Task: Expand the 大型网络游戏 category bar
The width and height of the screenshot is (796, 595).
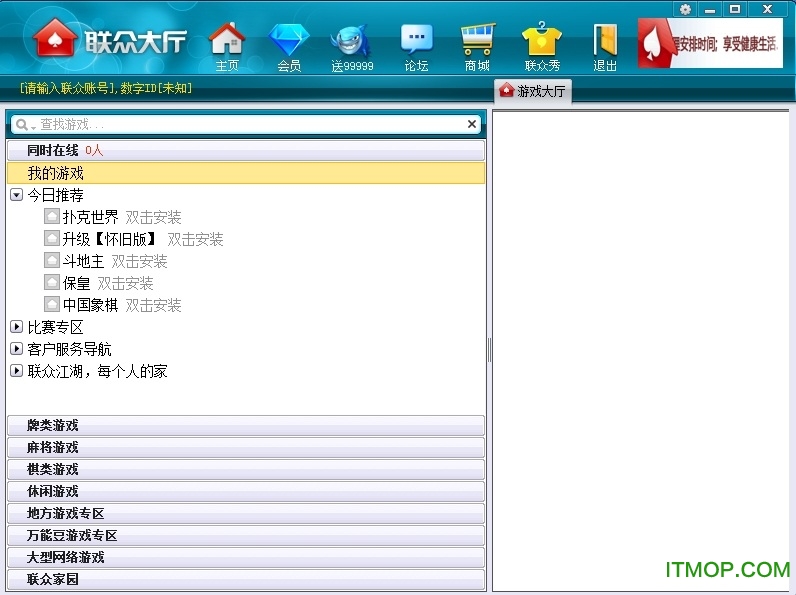Action: [x=246, y=557]
